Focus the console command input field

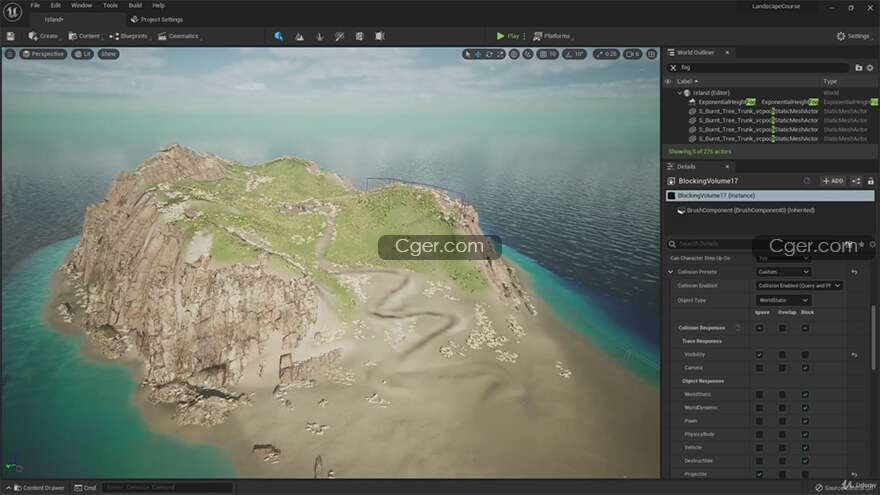167,488
